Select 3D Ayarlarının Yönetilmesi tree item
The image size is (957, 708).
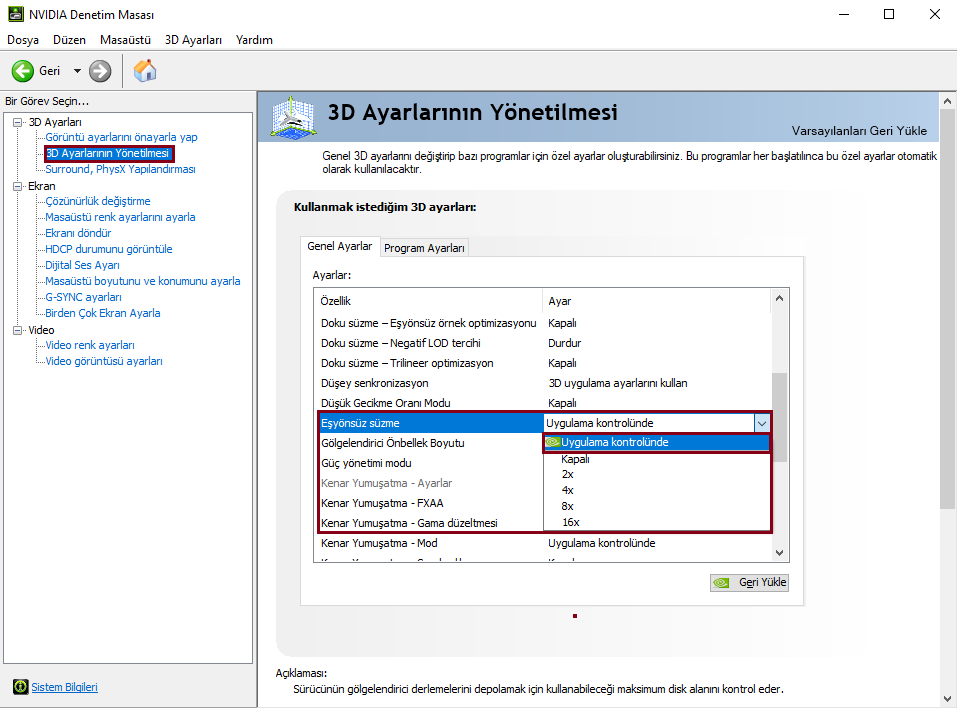pos(108,153)
